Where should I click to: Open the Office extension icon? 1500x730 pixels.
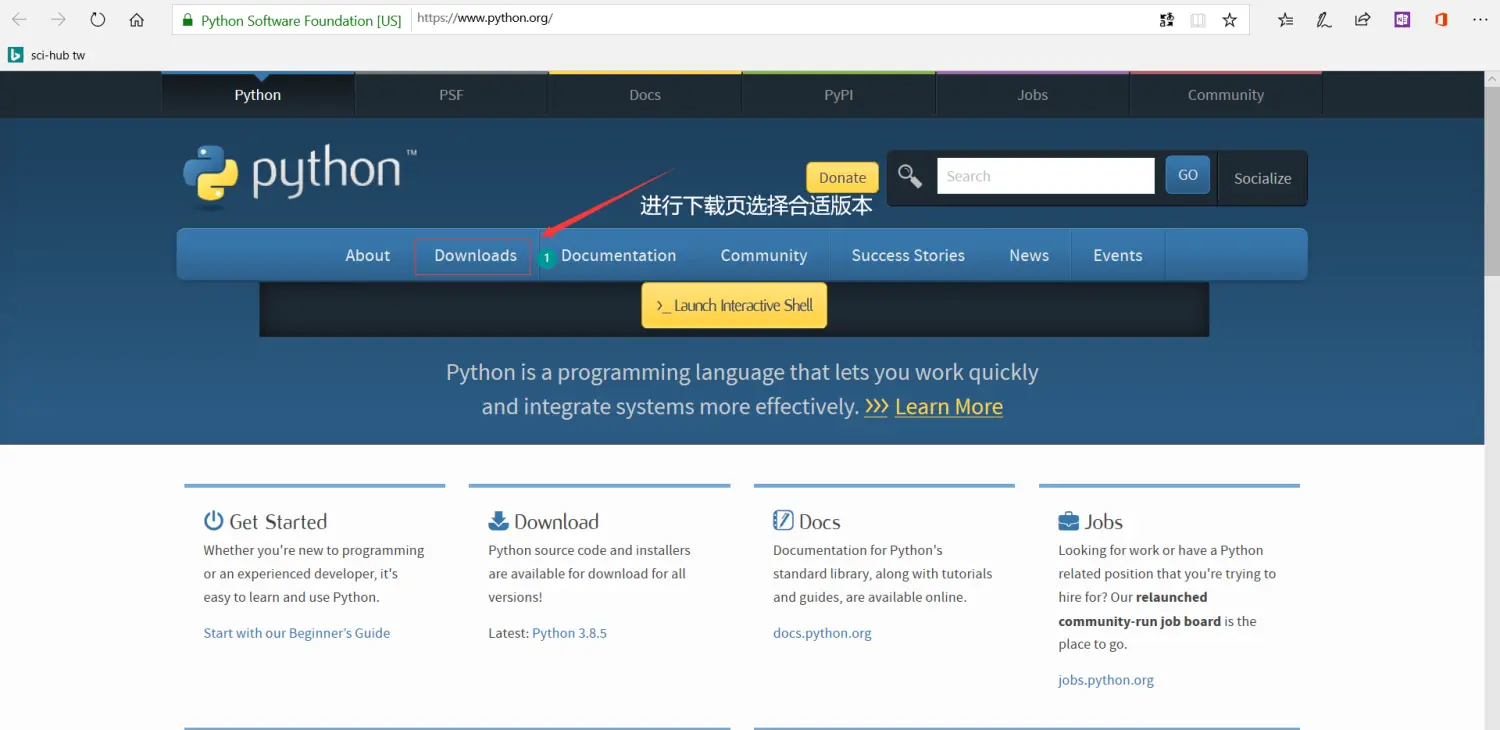click(x=1441, y=20)
